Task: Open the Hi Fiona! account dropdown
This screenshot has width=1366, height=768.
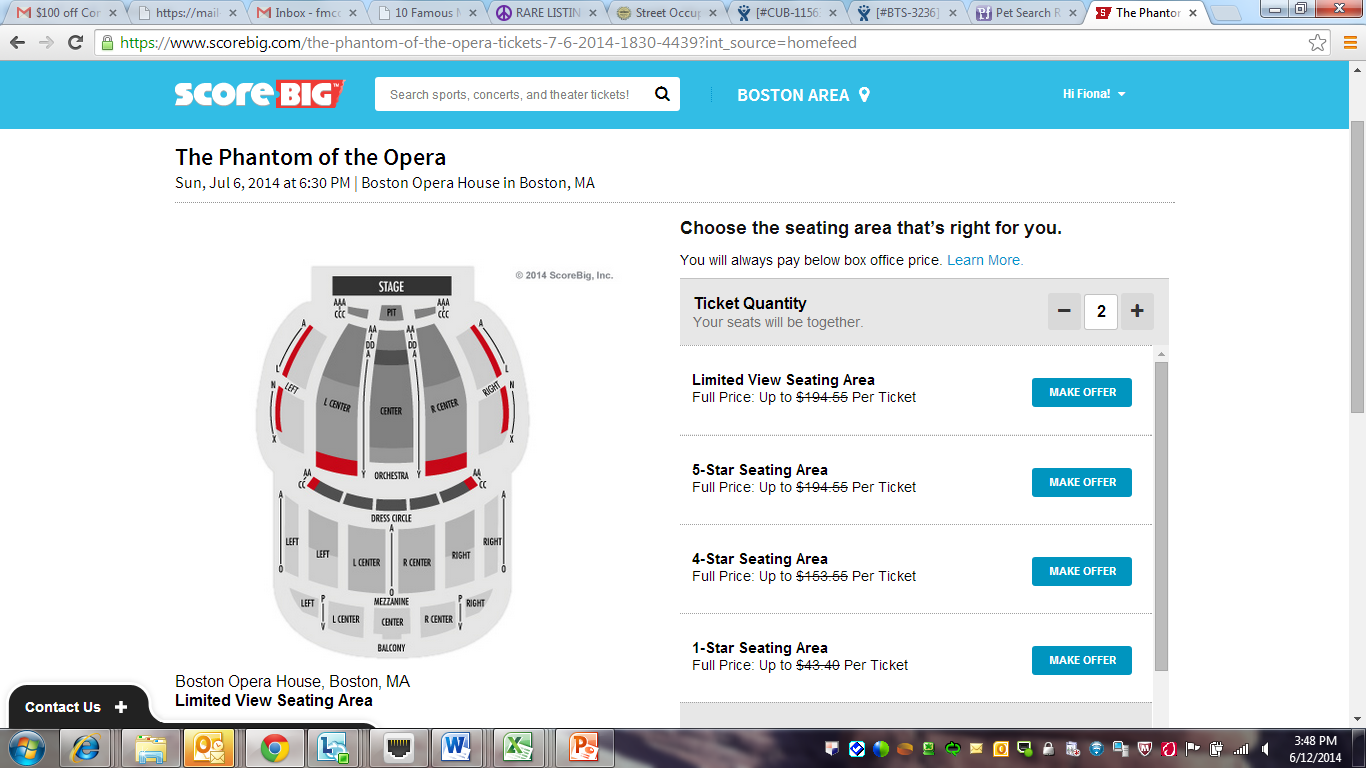Action: pos(1094,94)
